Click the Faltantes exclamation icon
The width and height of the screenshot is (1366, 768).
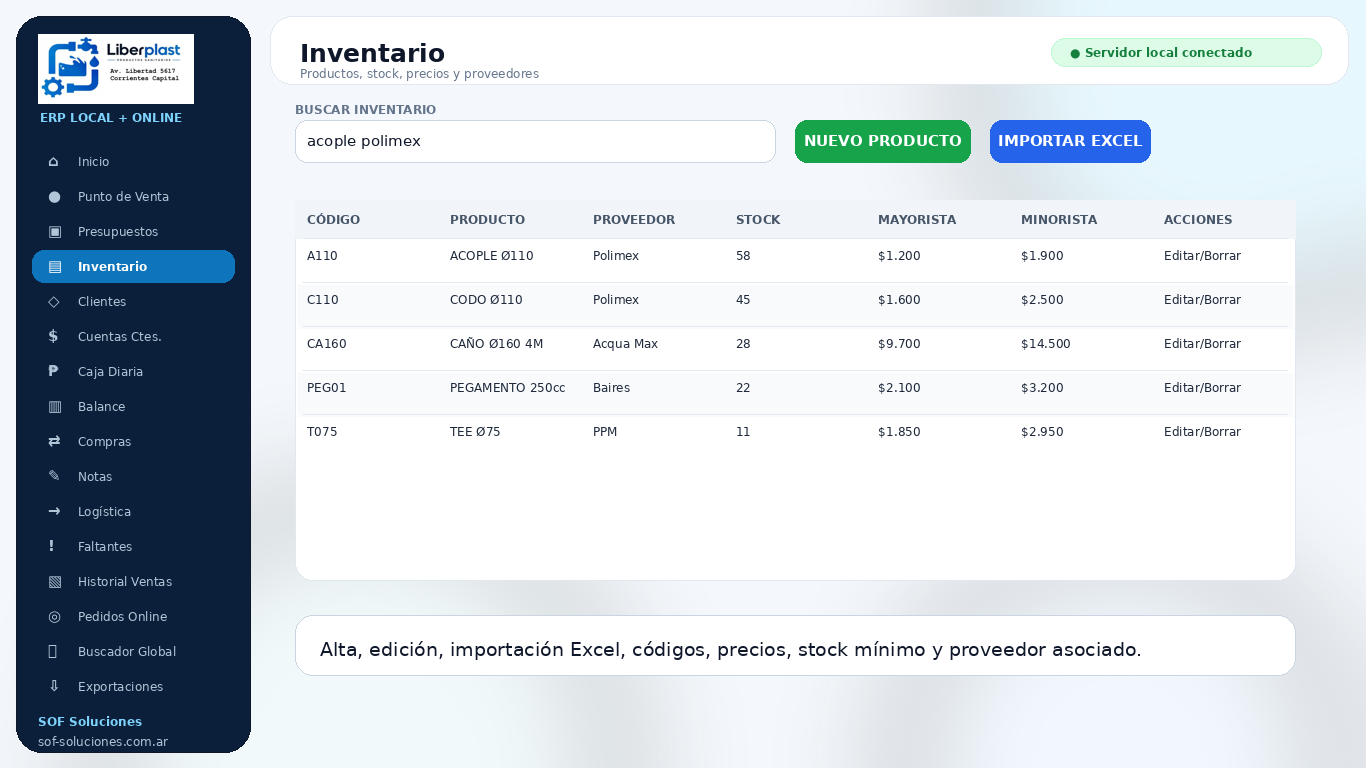tap(54, 547)
